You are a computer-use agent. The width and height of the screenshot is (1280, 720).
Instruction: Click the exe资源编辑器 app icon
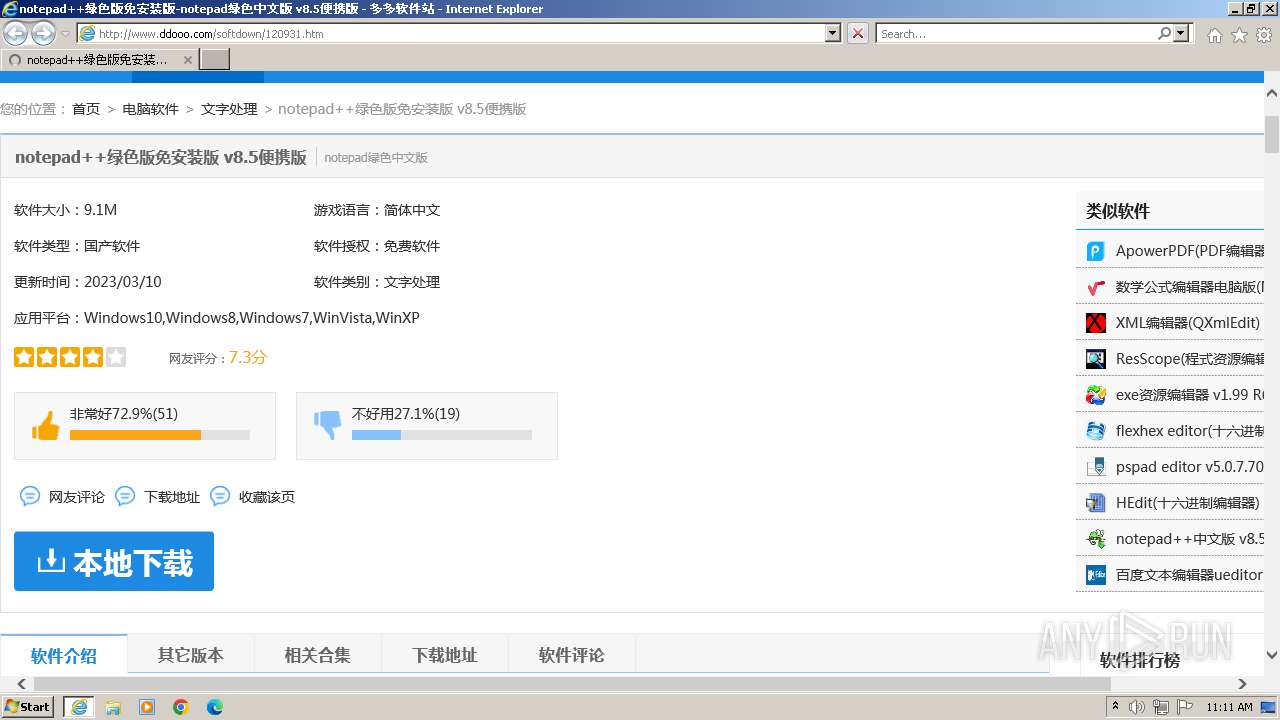click(1096, 395)
